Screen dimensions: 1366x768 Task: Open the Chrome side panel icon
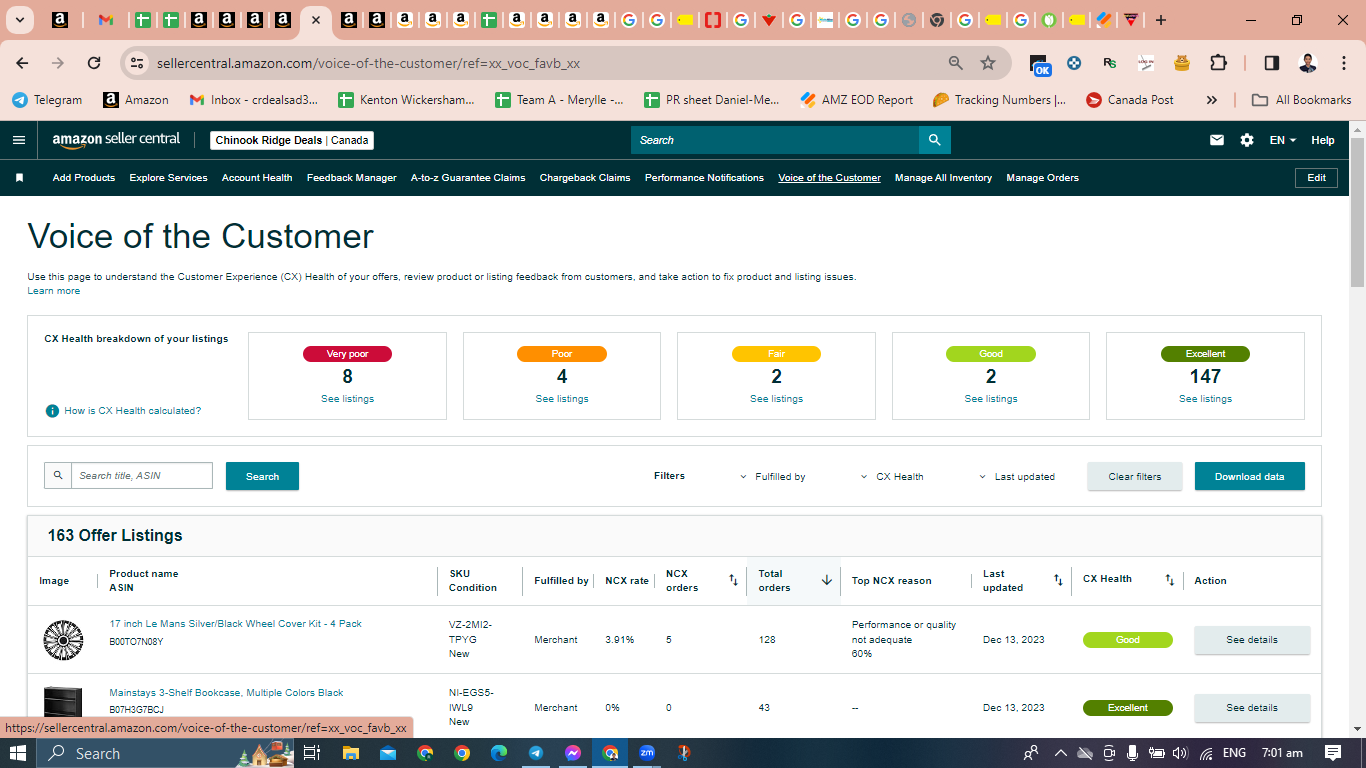[1272, 63]
